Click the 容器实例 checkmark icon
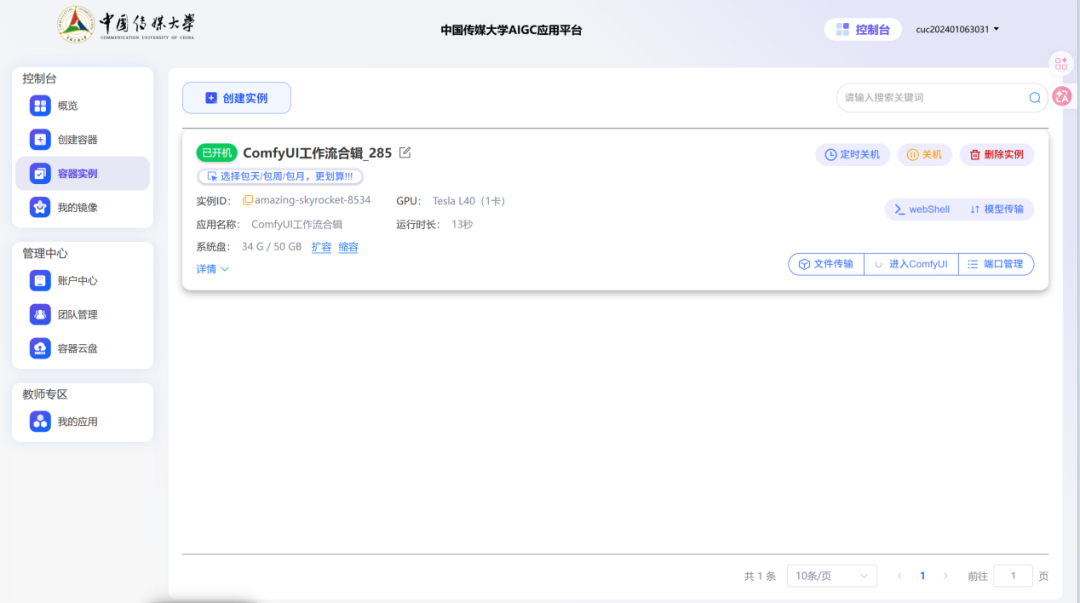Image resolution: width=1080 pixels, height=603 pixels. coord(40,173)
